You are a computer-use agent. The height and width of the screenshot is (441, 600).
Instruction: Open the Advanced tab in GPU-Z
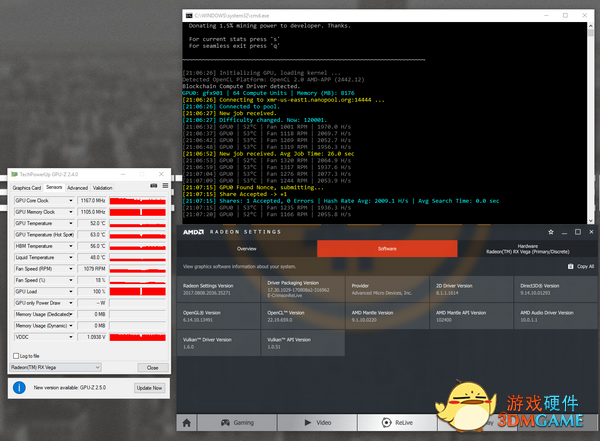[77, 188]
